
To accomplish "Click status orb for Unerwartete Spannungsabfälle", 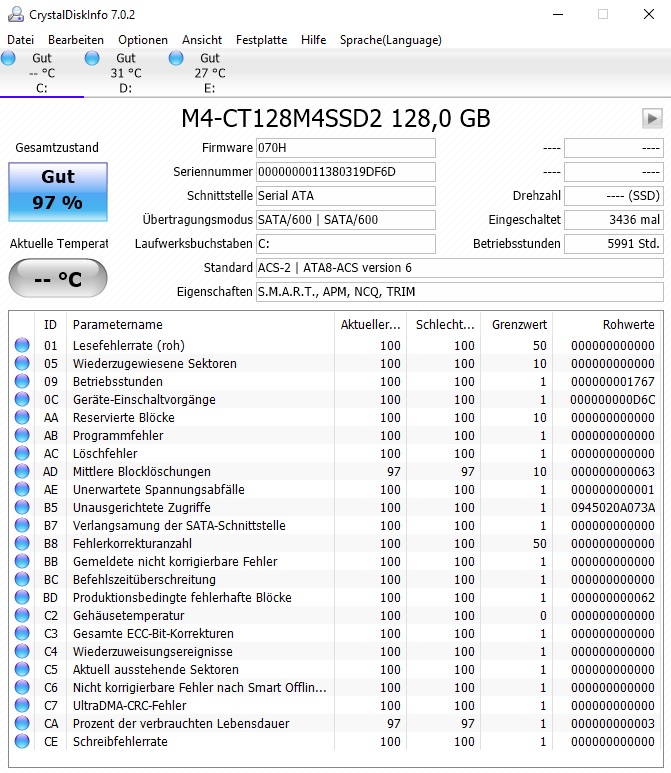I will [x=22, y=489].
